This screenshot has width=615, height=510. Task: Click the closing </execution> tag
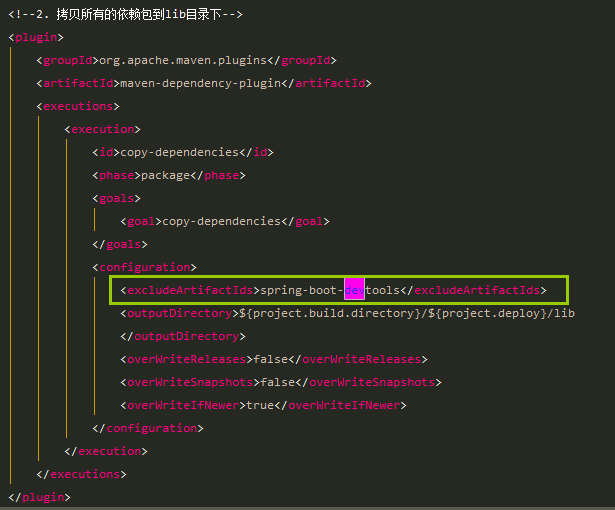coord(106,451)
